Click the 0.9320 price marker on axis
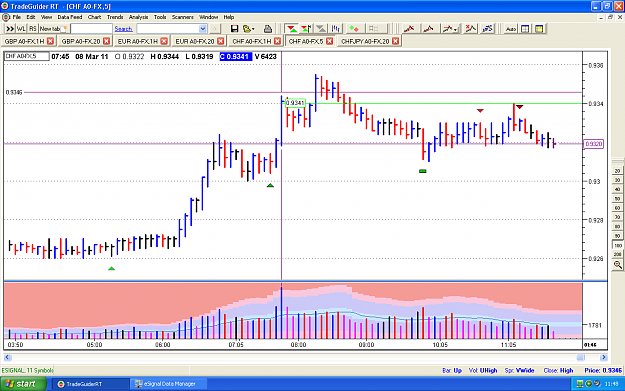The width and height of the screenshot is (625, 391). click(594, 144)
